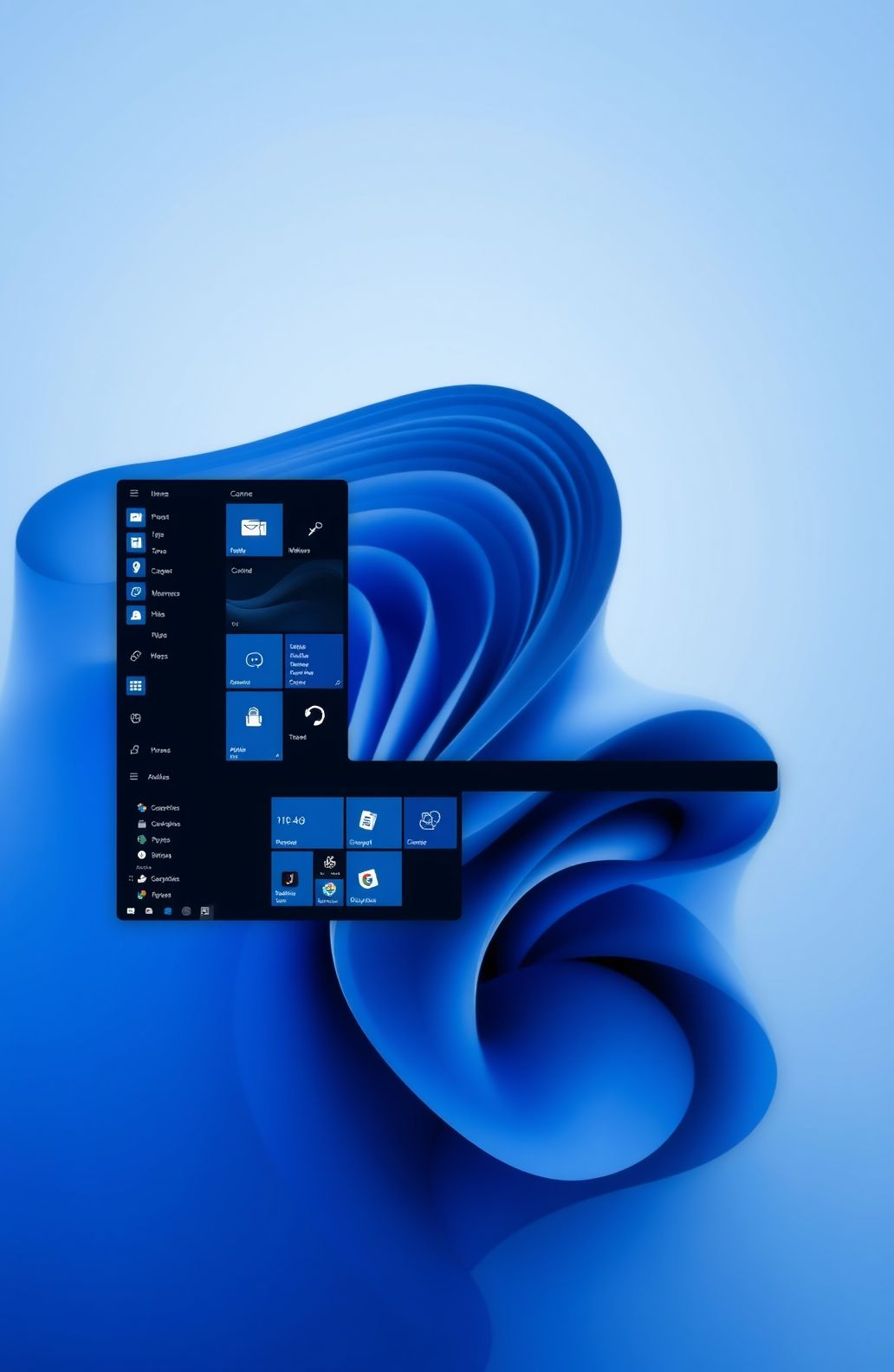This screenshot has width=894, height=1372.
Task: Open the Mail envelope tile
Action: [254, 529]
